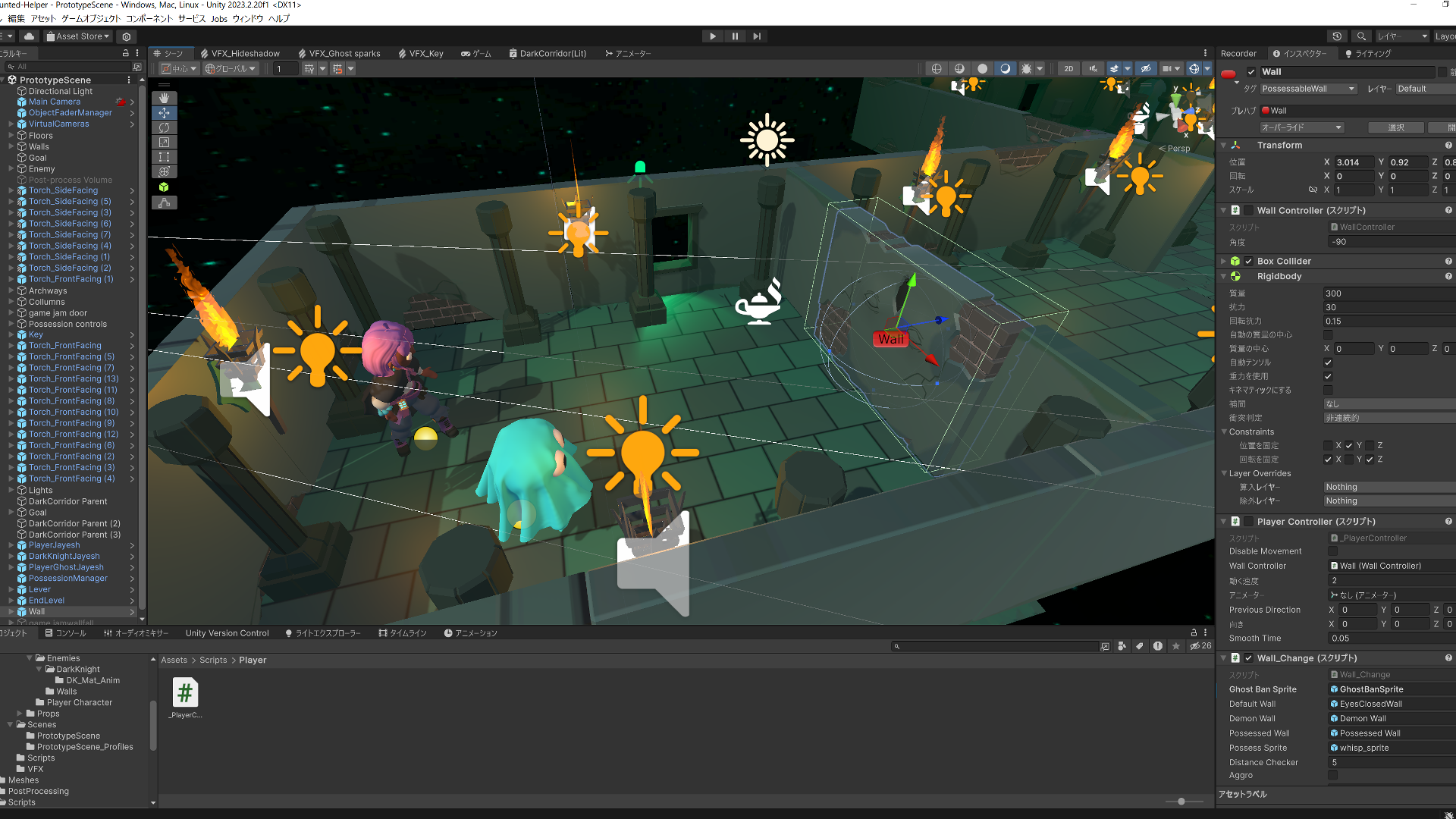Image resolution: width=1456 pixels, height=819 pixels.
Task: Select the Rect Transform tool
Action: coord(165,157)
